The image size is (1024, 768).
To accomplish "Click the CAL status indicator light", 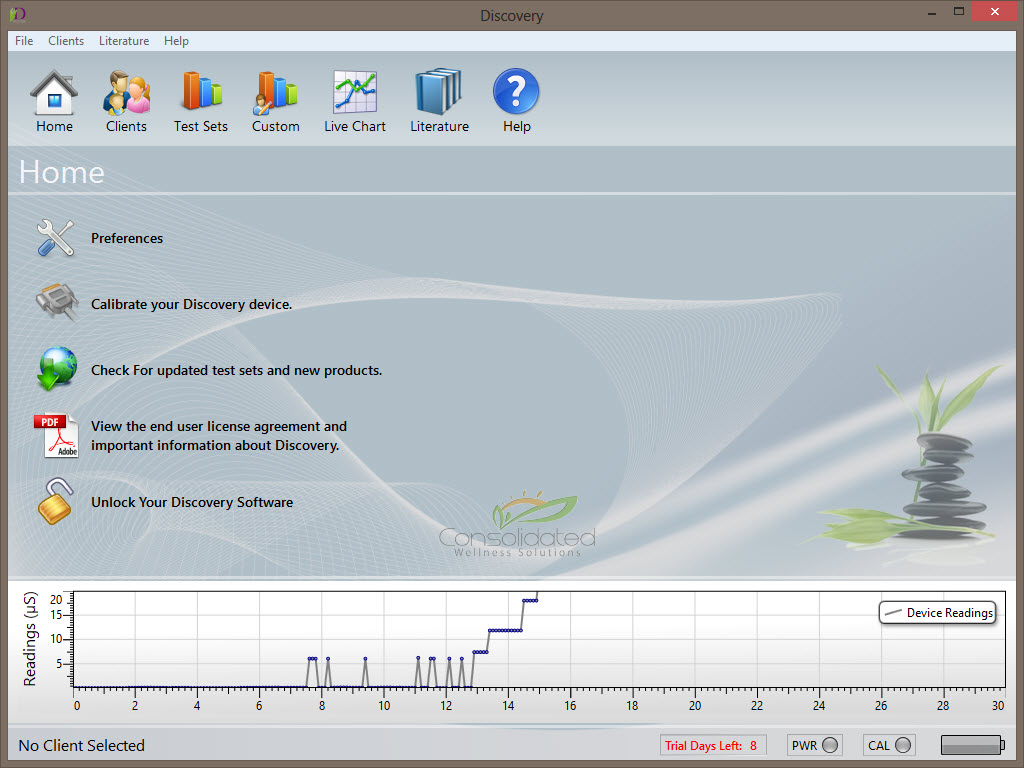I will [x=903, y=745].
